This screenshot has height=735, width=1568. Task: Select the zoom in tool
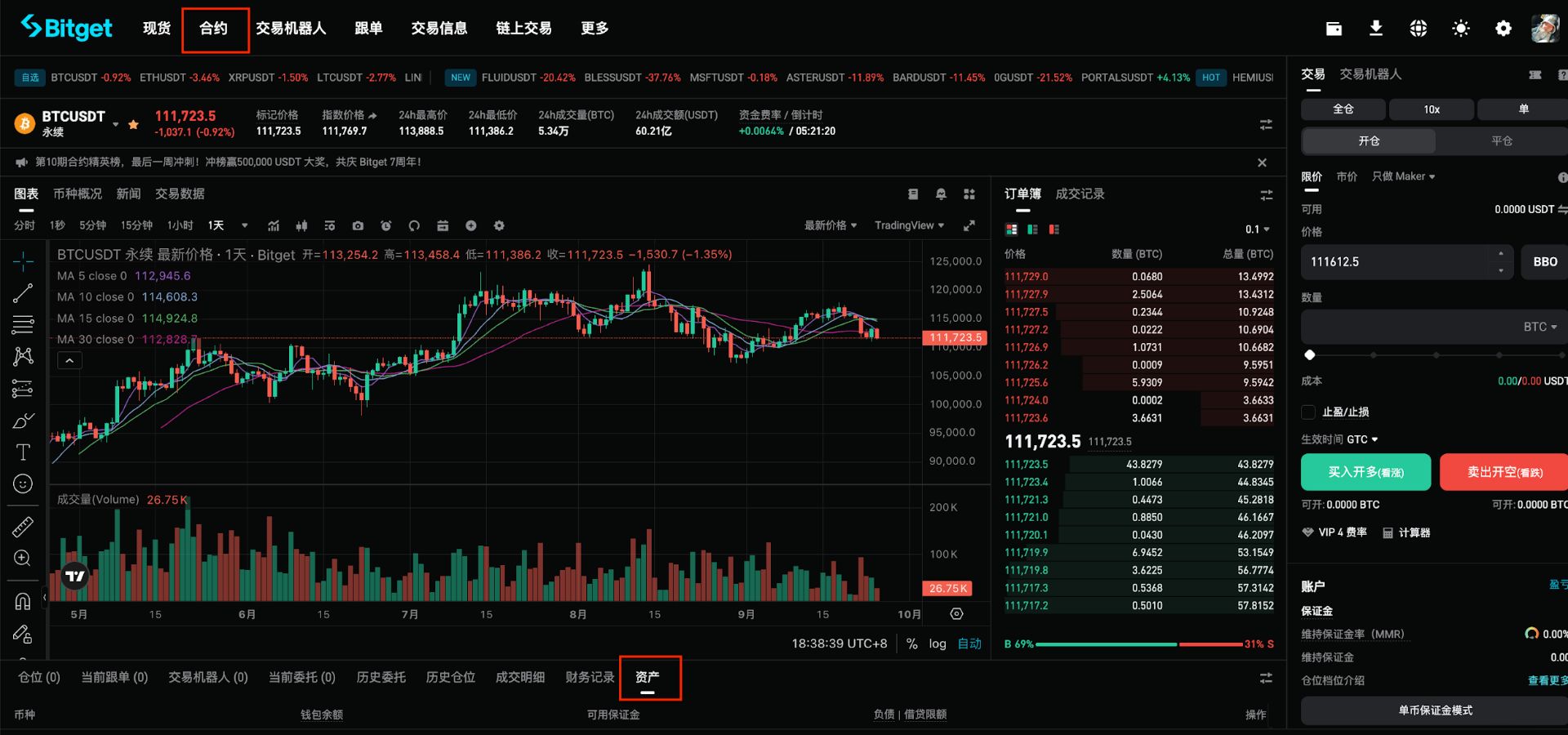23,559
